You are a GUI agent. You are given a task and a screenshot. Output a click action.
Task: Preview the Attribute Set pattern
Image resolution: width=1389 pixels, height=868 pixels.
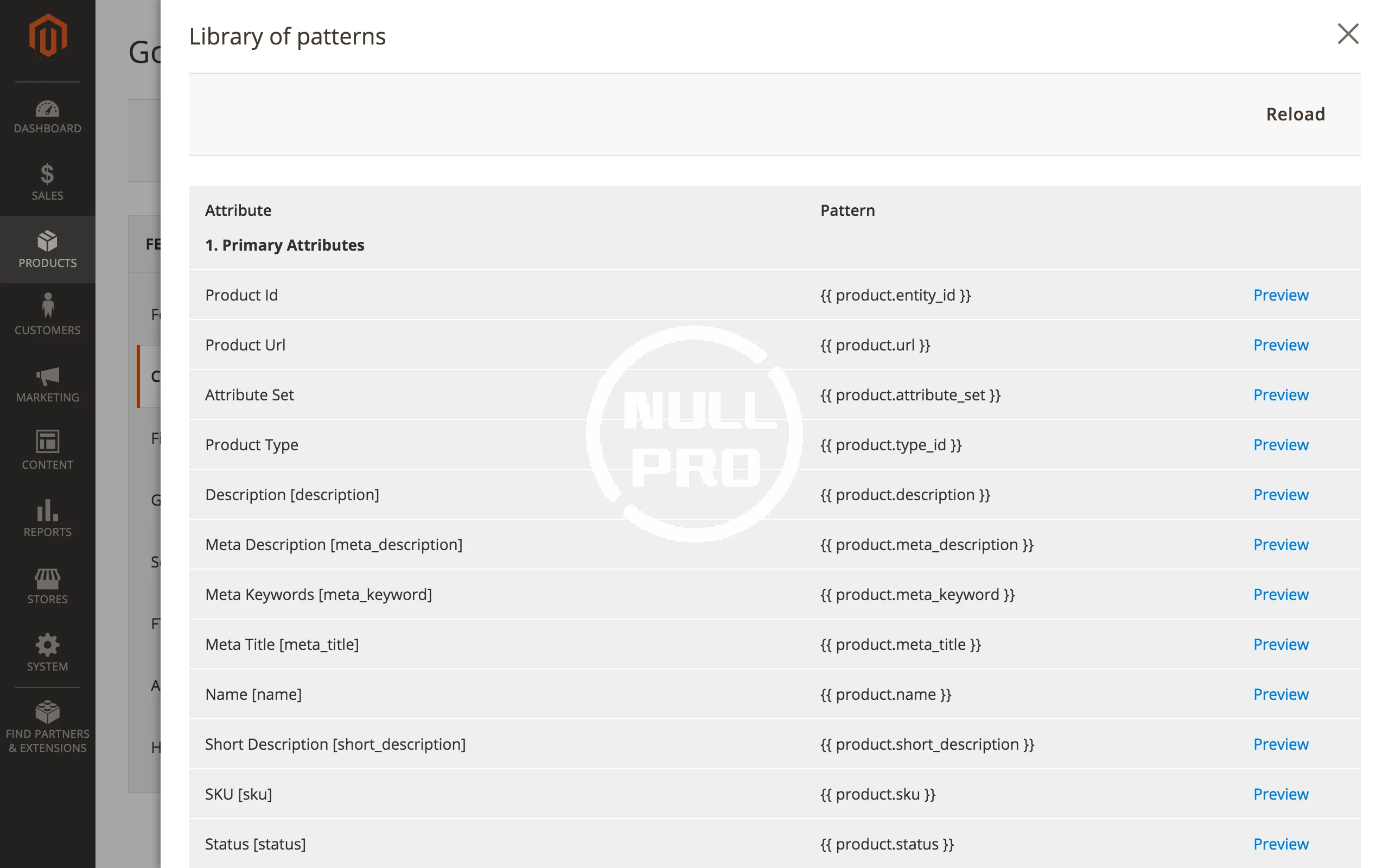(1280, 395)
